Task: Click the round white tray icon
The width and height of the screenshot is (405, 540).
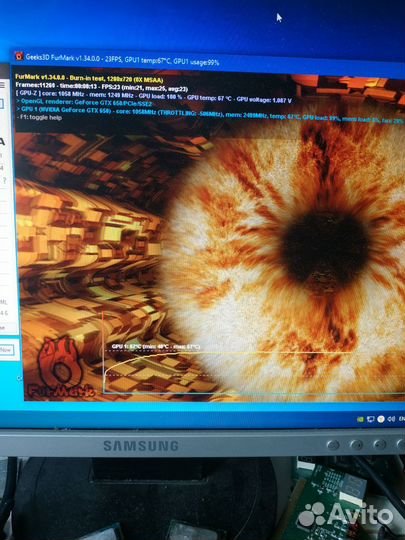Action: [381, 419]
